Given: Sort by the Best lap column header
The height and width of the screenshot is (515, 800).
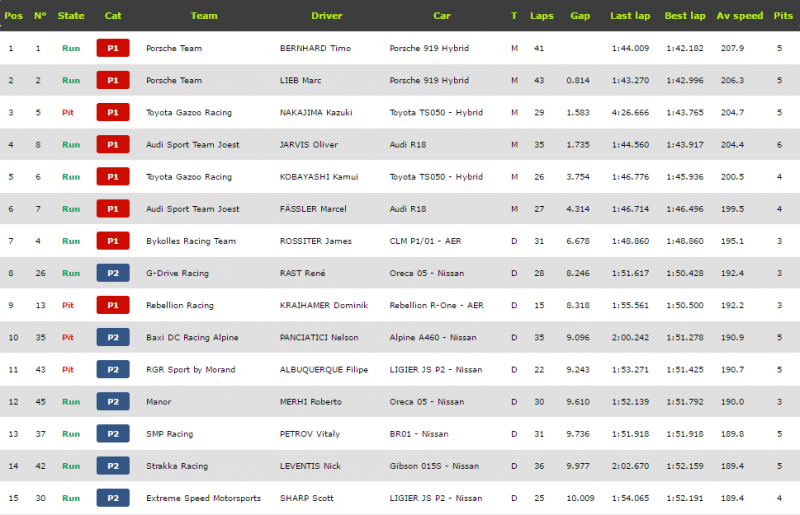Looking at the screenshot, I should [685, 15].
